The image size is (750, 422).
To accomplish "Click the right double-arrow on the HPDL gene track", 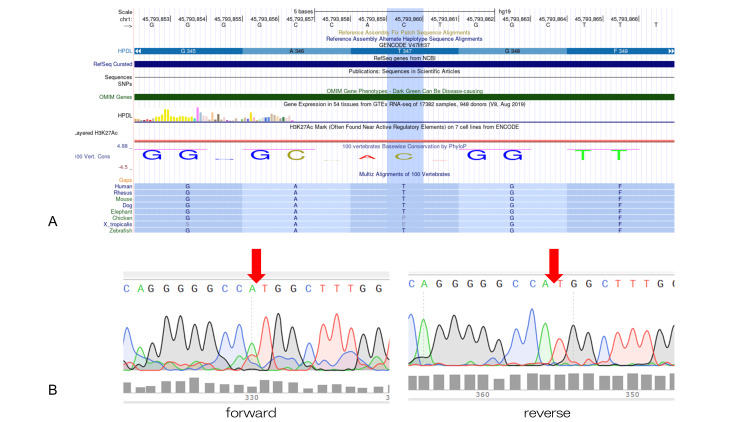I will [x=671, y=51].
